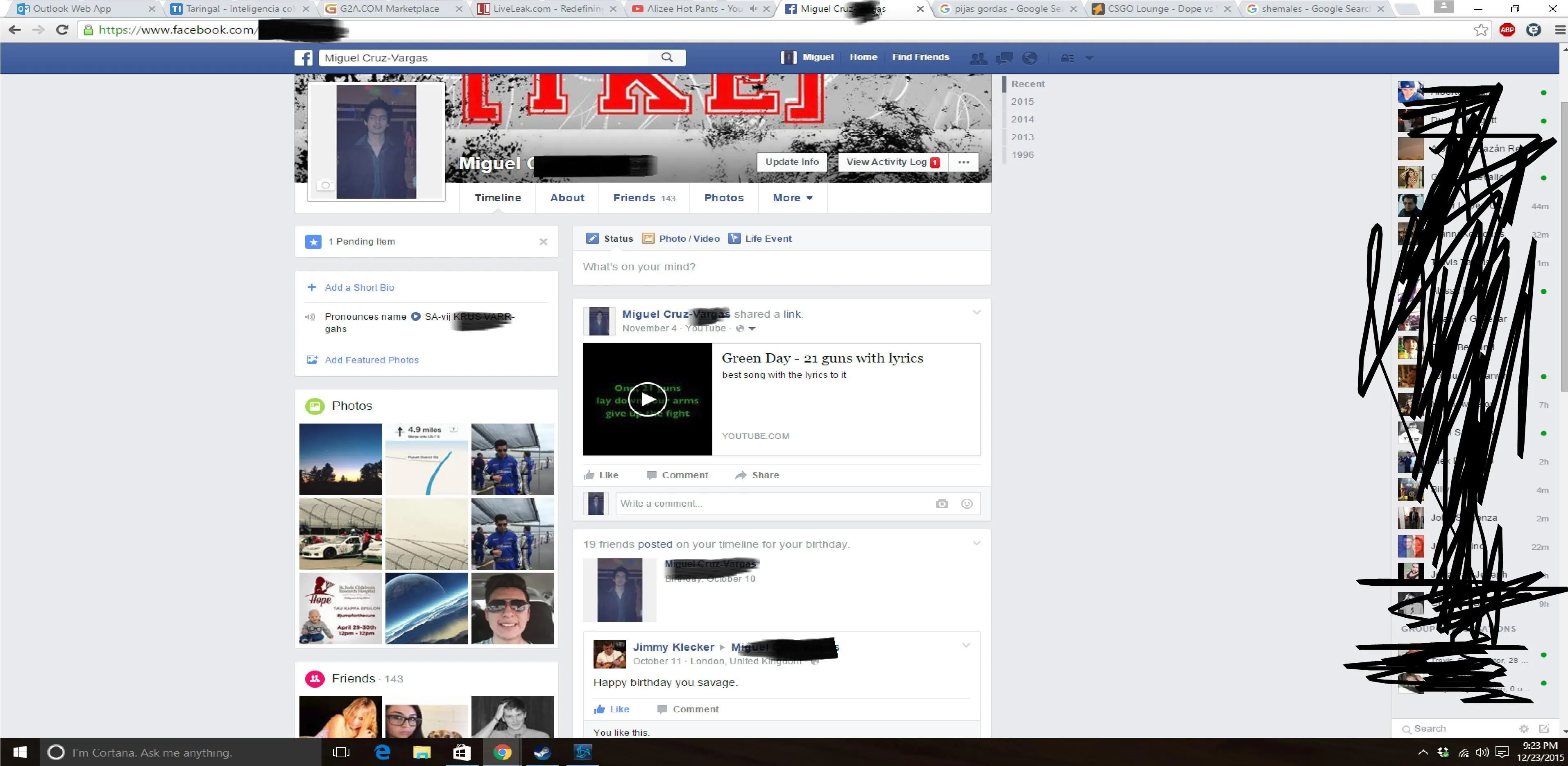
Task: Open the Hope flyer photo thumbnail
Action: click(340, 608)
